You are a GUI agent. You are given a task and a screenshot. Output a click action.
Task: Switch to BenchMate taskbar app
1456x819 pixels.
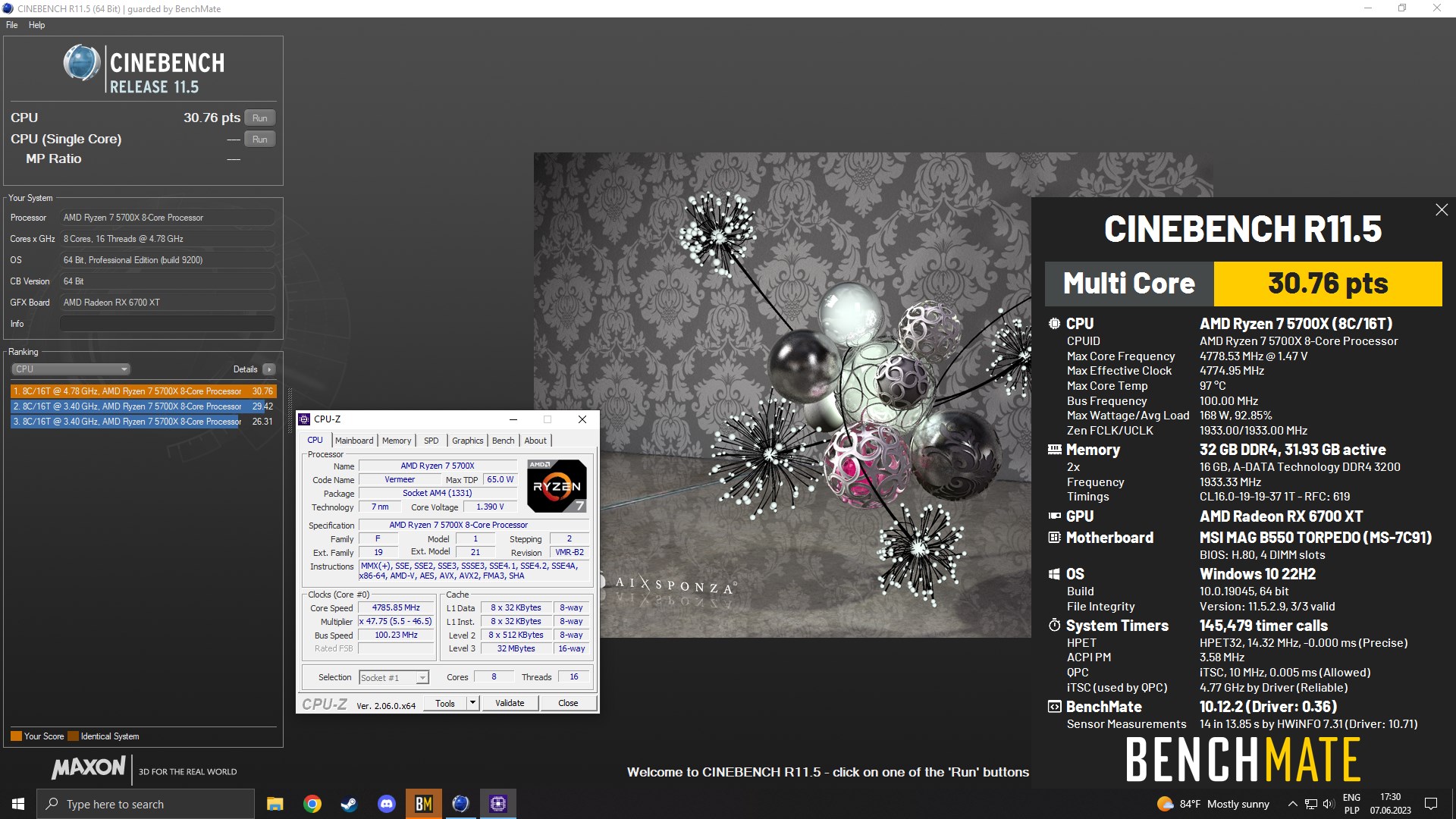[x=423, y=804]
